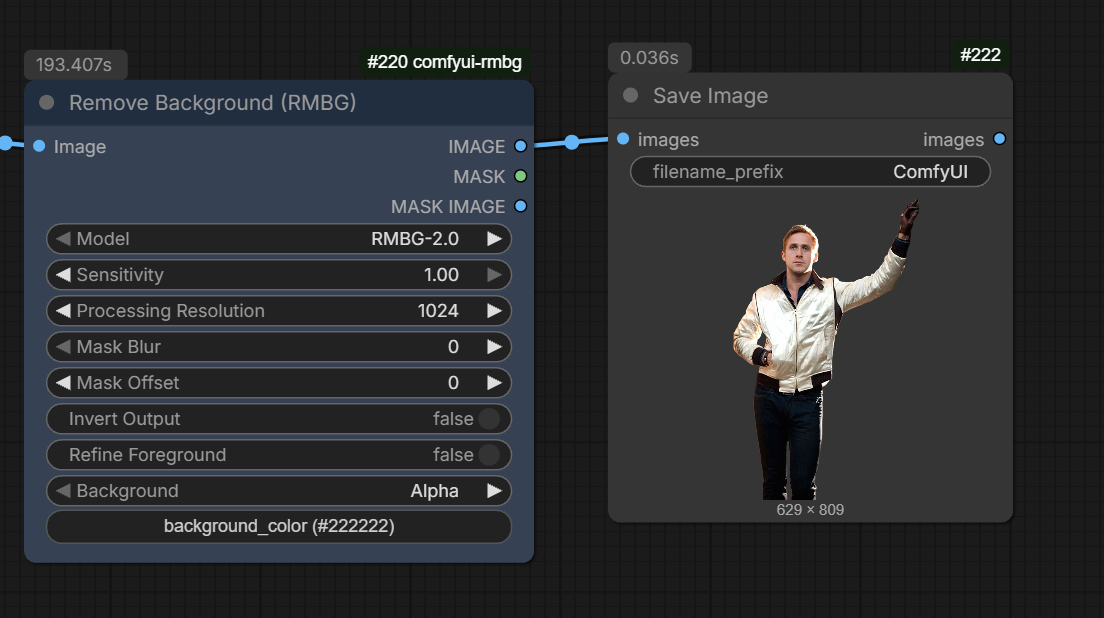
Task: Increase Sensitivity with right arrow
Action: [x=494, y=275]
